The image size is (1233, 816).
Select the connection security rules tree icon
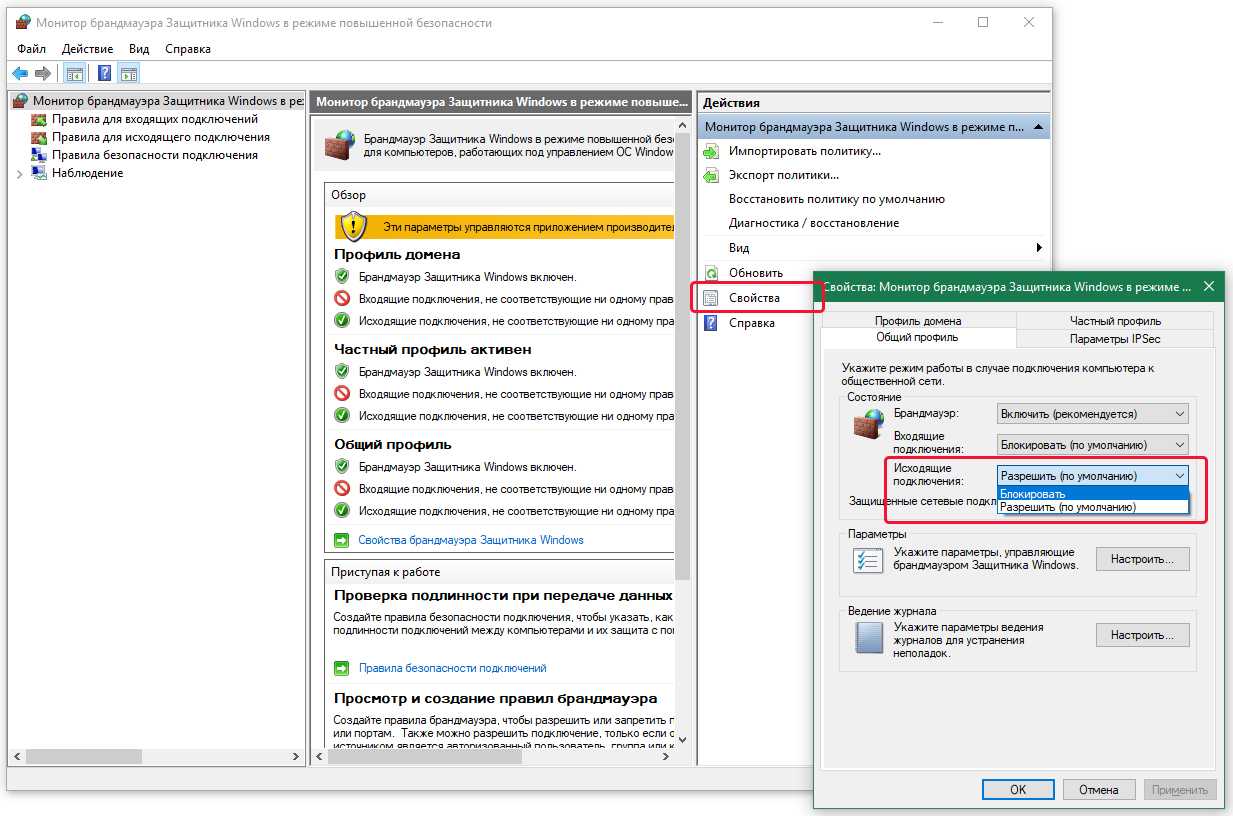(x=39, y=155)
